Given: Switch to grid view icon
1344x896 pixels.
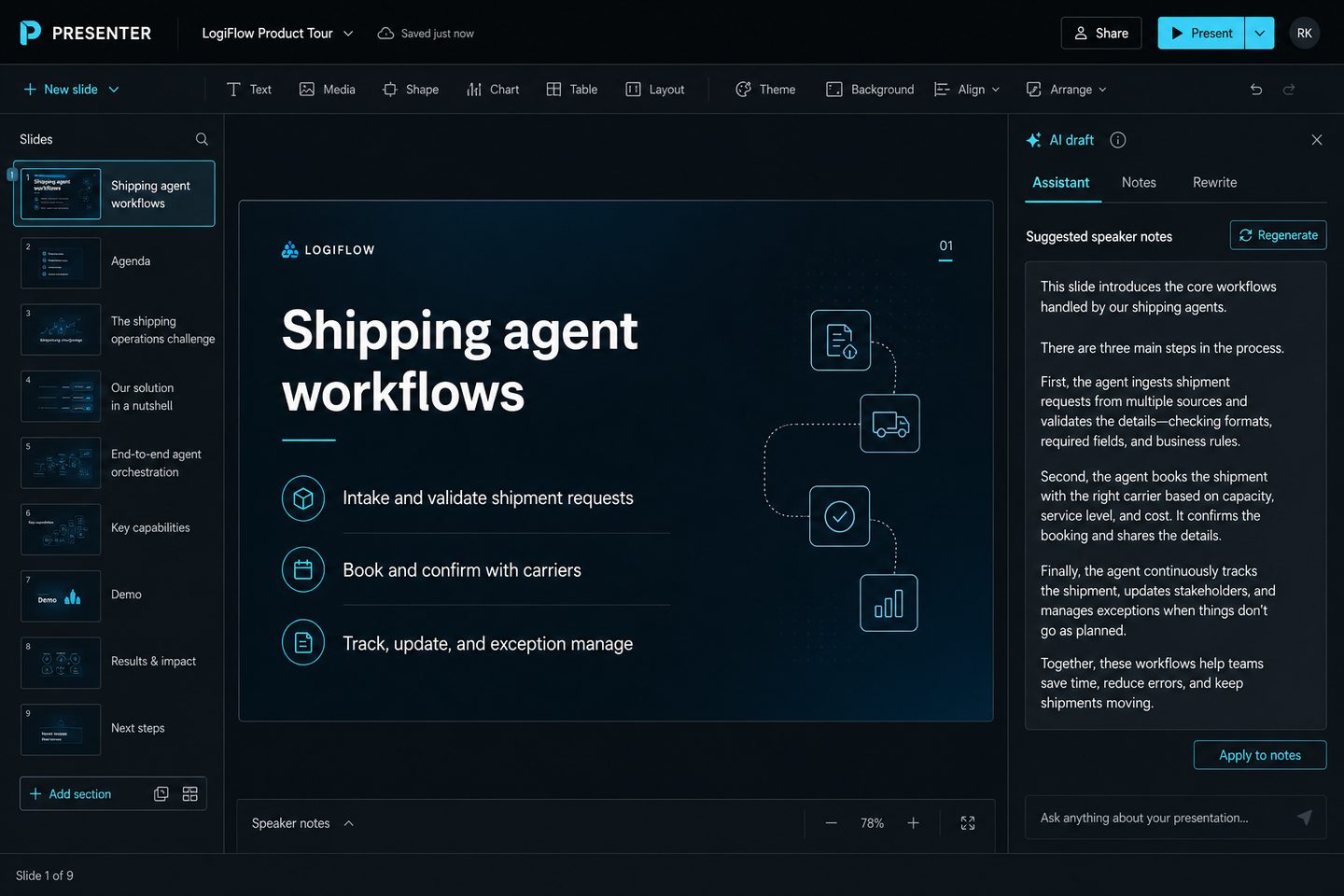Looking at the screenshot, I should point(190,794).
